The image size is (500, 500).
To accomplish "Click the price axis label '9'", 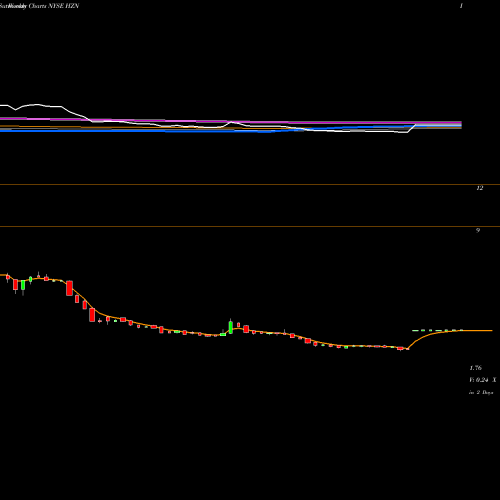I will point(478,230).
